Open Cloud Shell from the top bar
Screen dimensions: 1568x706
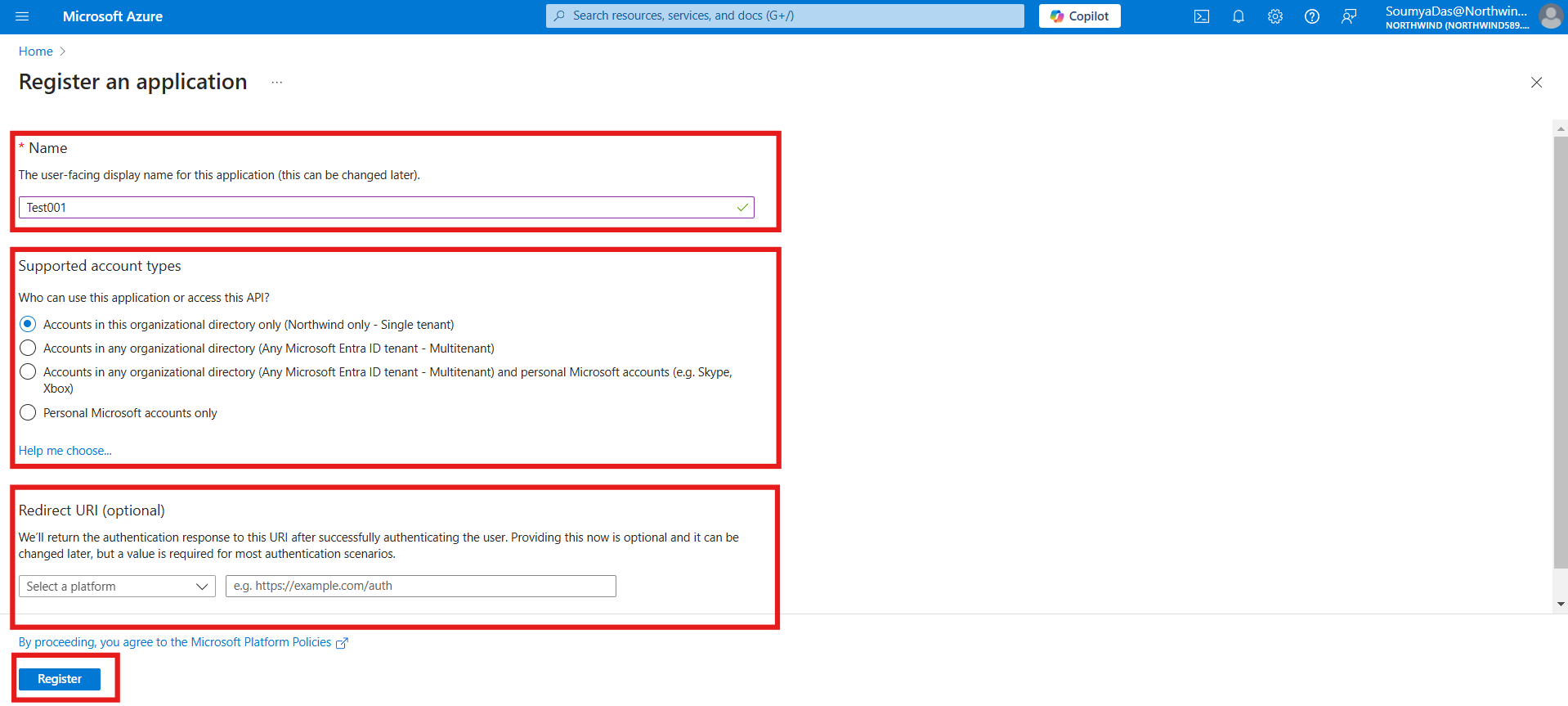coord(1201,16)
